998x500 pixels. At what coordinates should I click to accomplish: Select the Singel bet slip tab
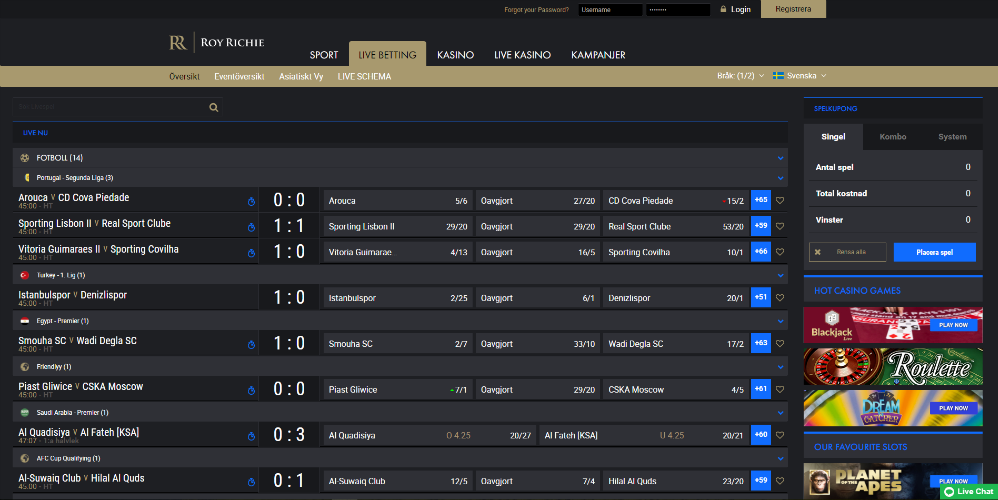(833, 137)
